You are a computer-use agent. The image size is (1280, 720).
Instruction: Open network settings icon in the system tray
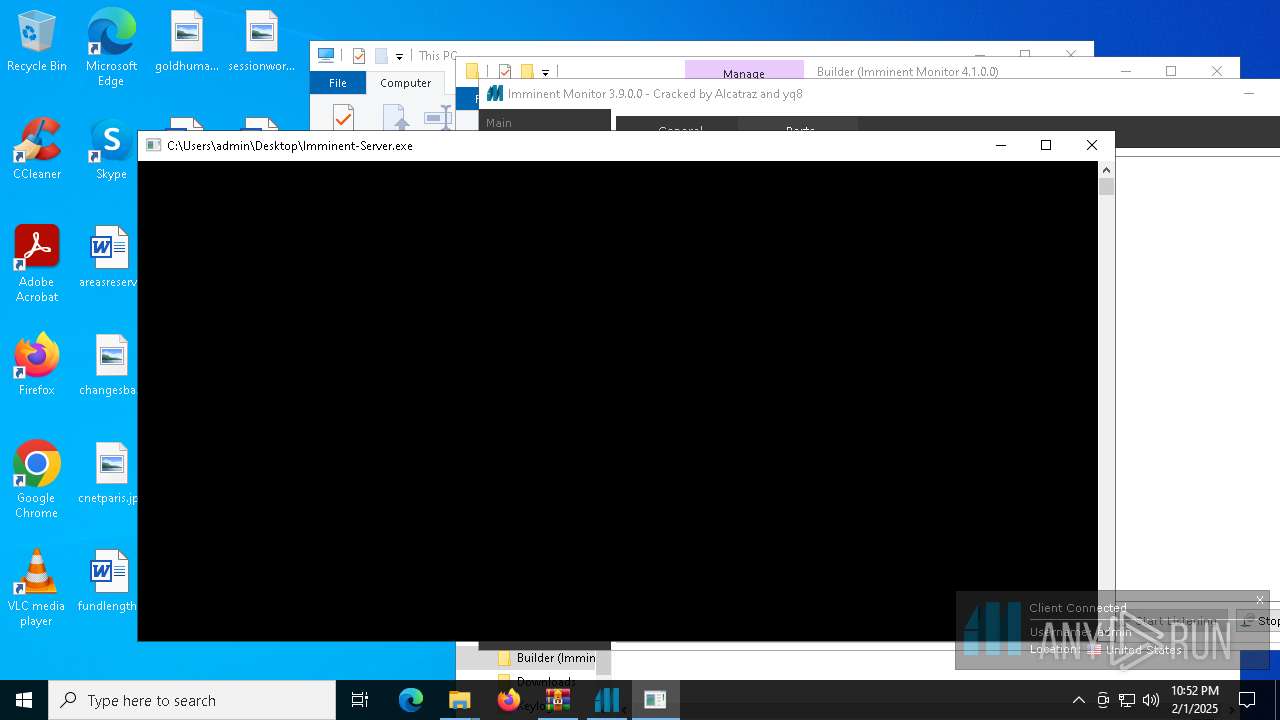point(1127,700)
